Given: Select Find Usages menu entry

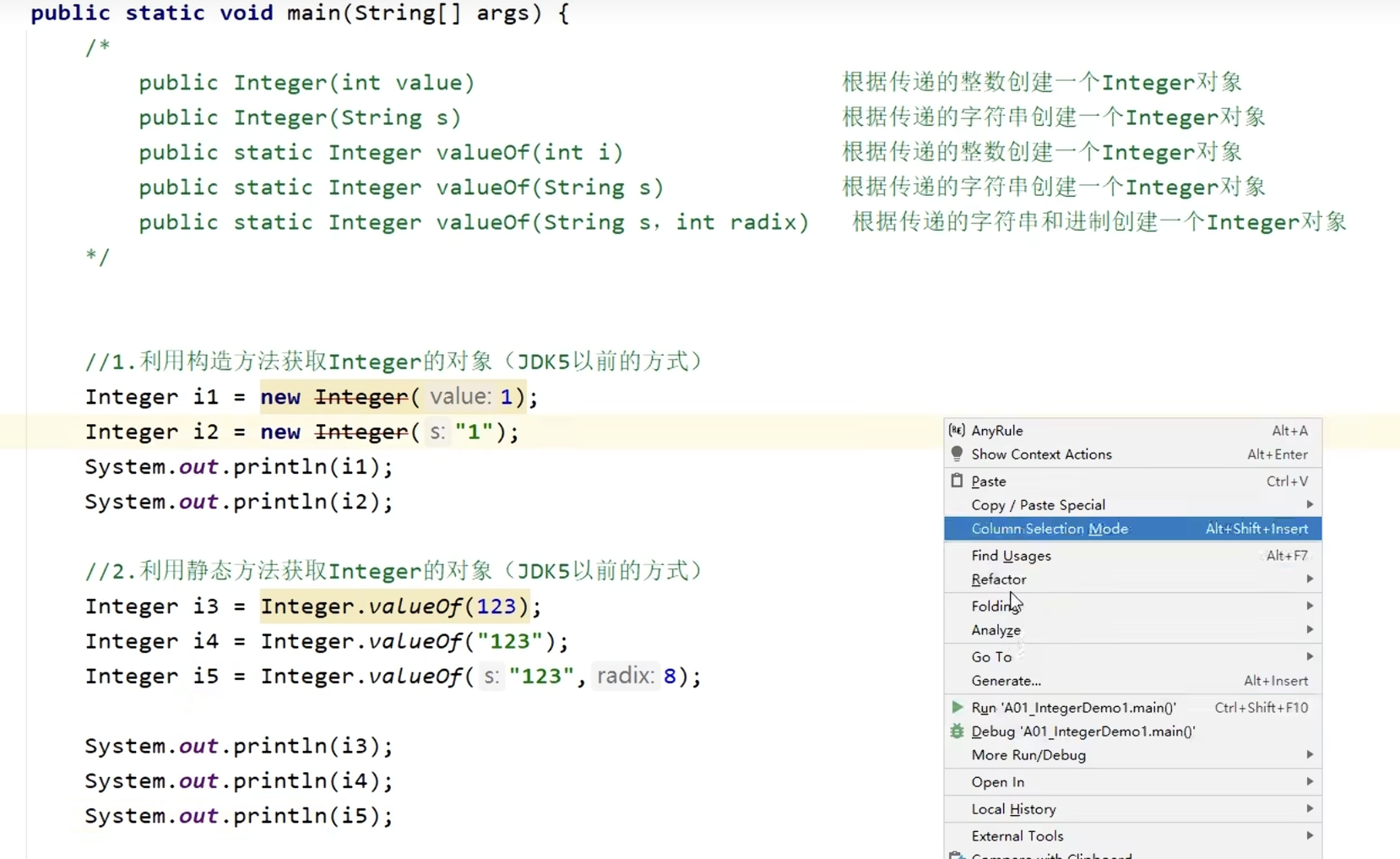Looking at the screenshot, I should (1011, 555).
